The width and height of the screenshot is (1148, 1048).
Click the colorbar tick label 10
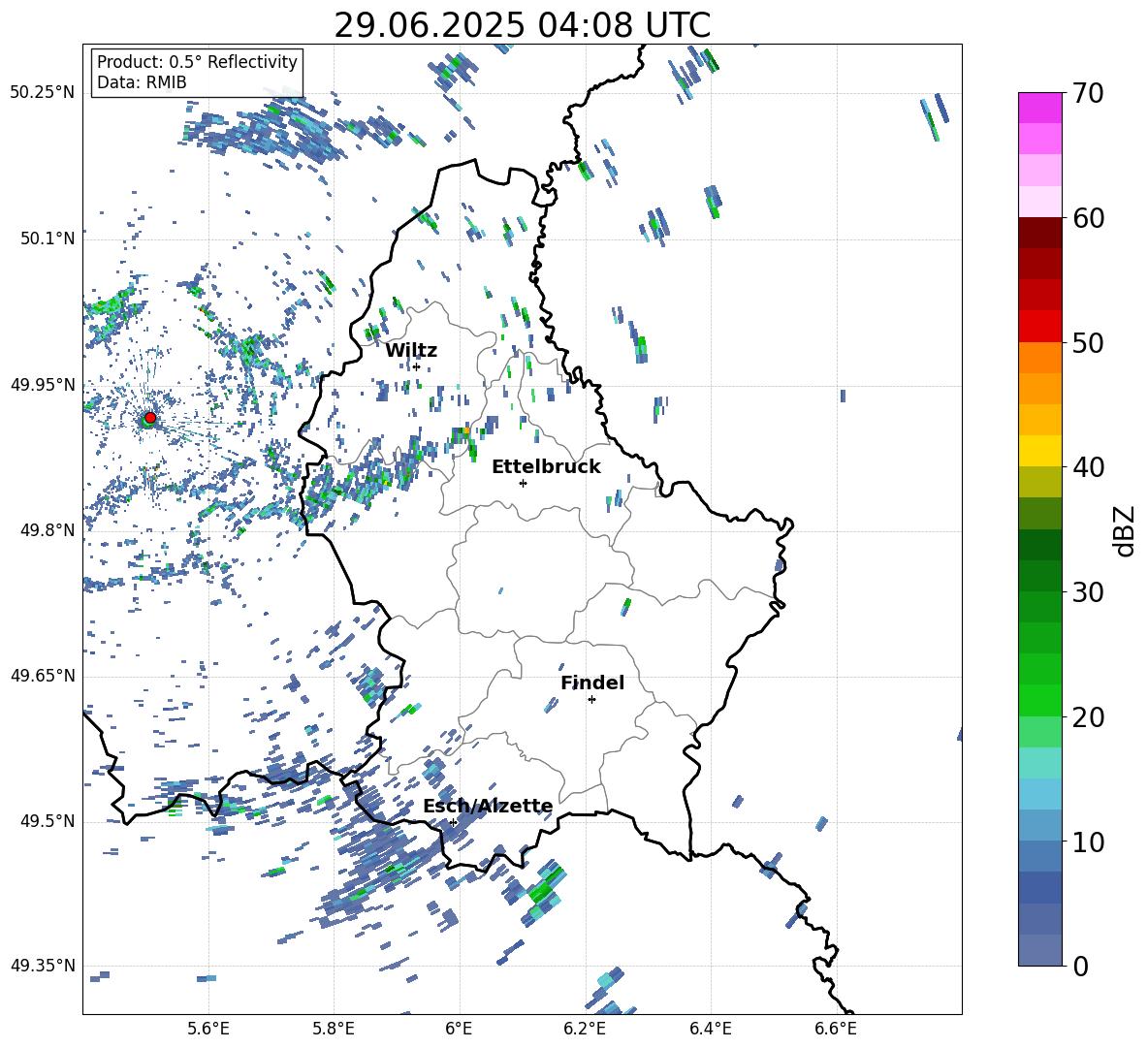1088,842
